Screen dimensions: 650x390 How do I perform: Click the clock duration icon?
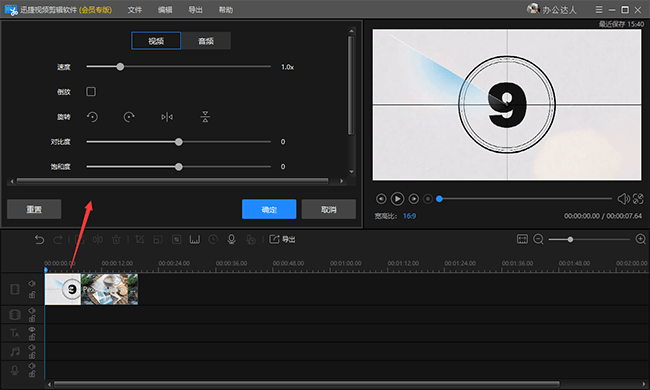click(x=213, y=240)
